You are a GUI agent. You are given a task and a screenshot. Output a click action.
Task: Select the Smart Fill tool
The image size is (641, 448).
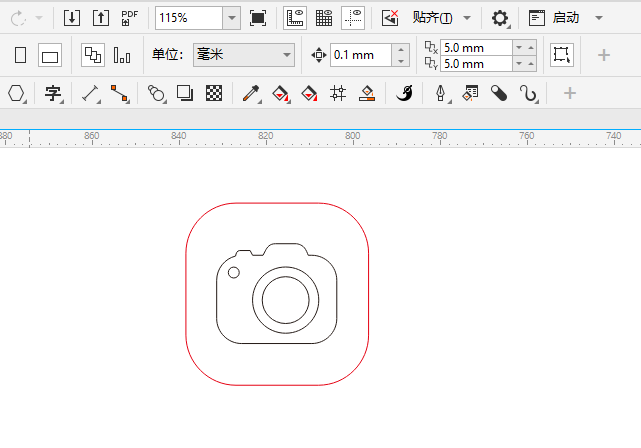309,94
